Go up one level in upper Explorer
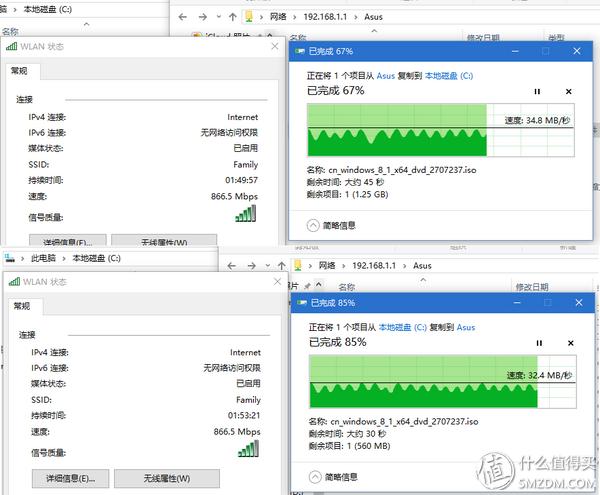Screen dimensions: 600x495 coord(233,17)
